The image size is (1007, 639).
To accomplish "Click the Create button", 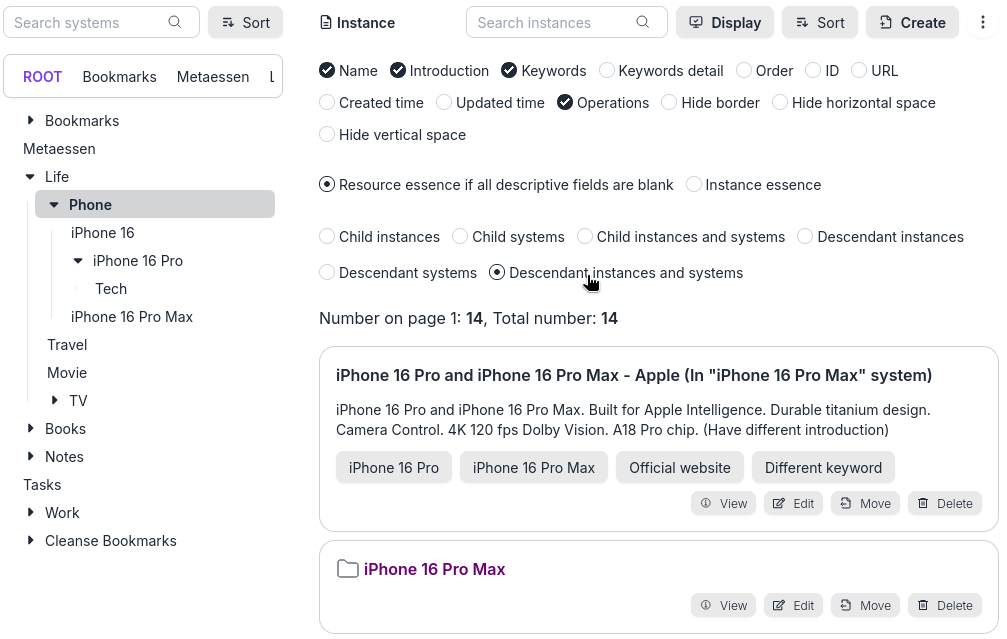I will tap(912, 22).
